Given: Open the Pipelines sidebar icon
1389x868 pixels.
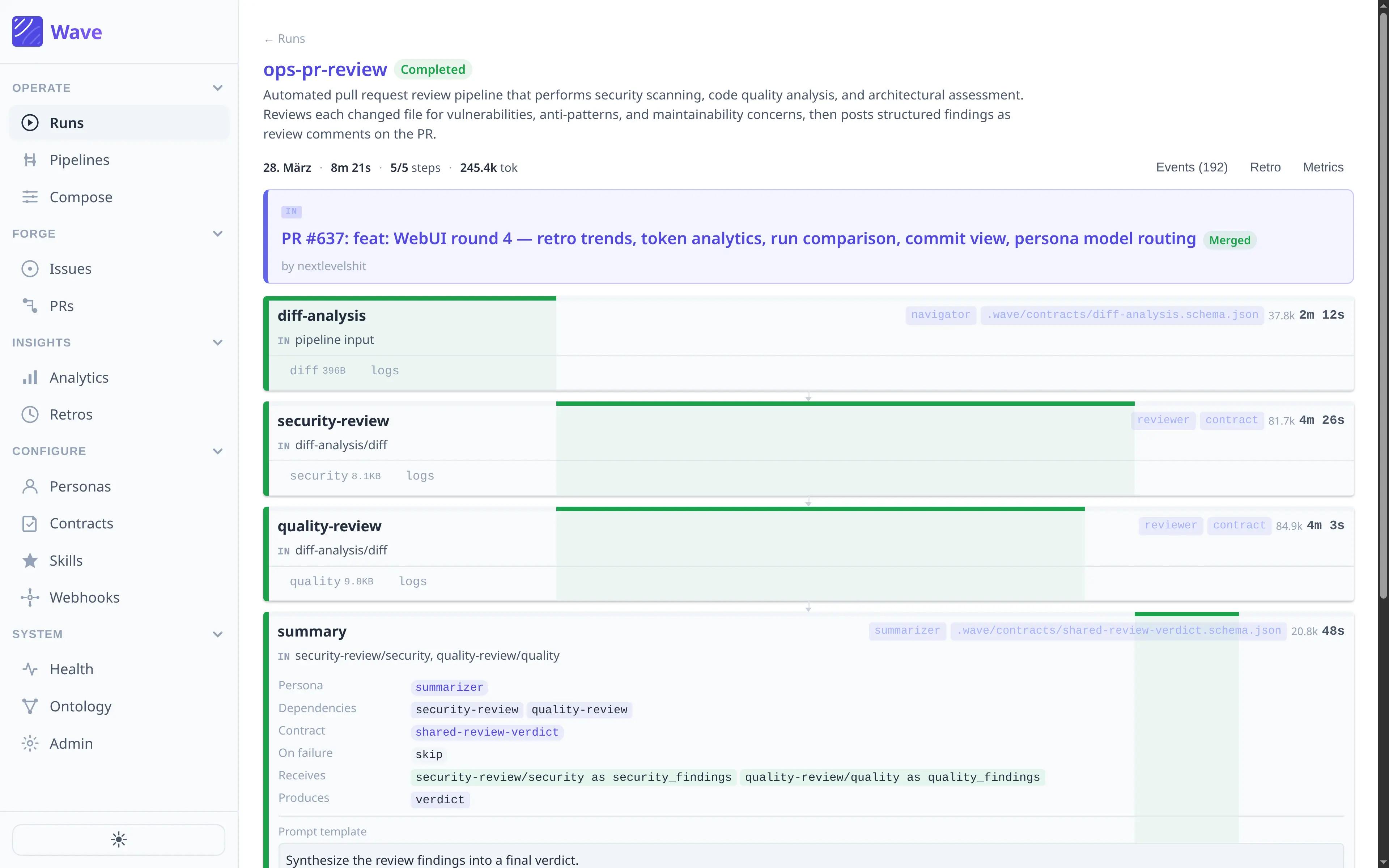Looking at the screenshot, I should point(30,160).
